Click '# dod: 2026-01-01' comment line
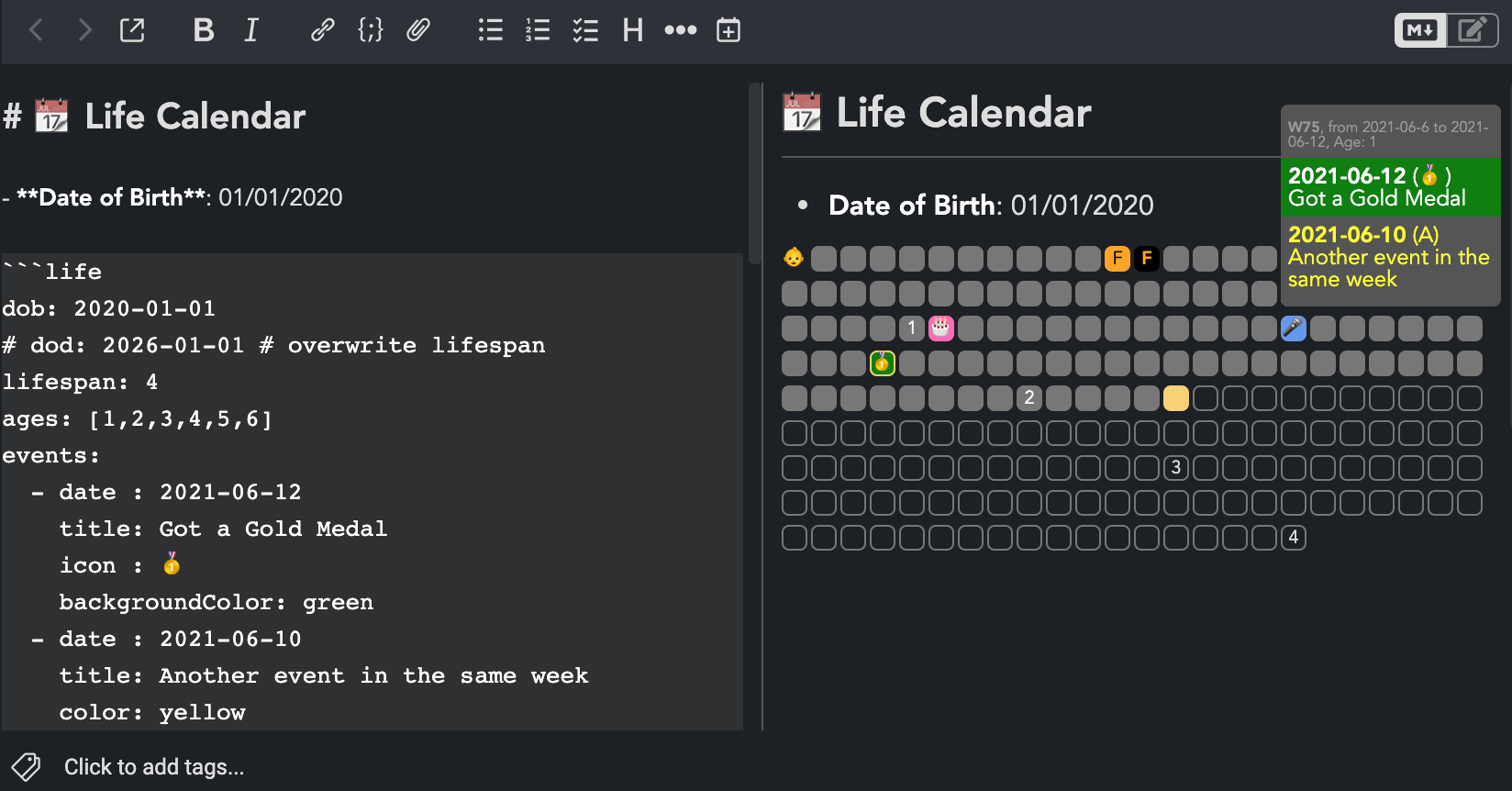The height and width of the screenshot is (791, 1512). coord(273,345)
